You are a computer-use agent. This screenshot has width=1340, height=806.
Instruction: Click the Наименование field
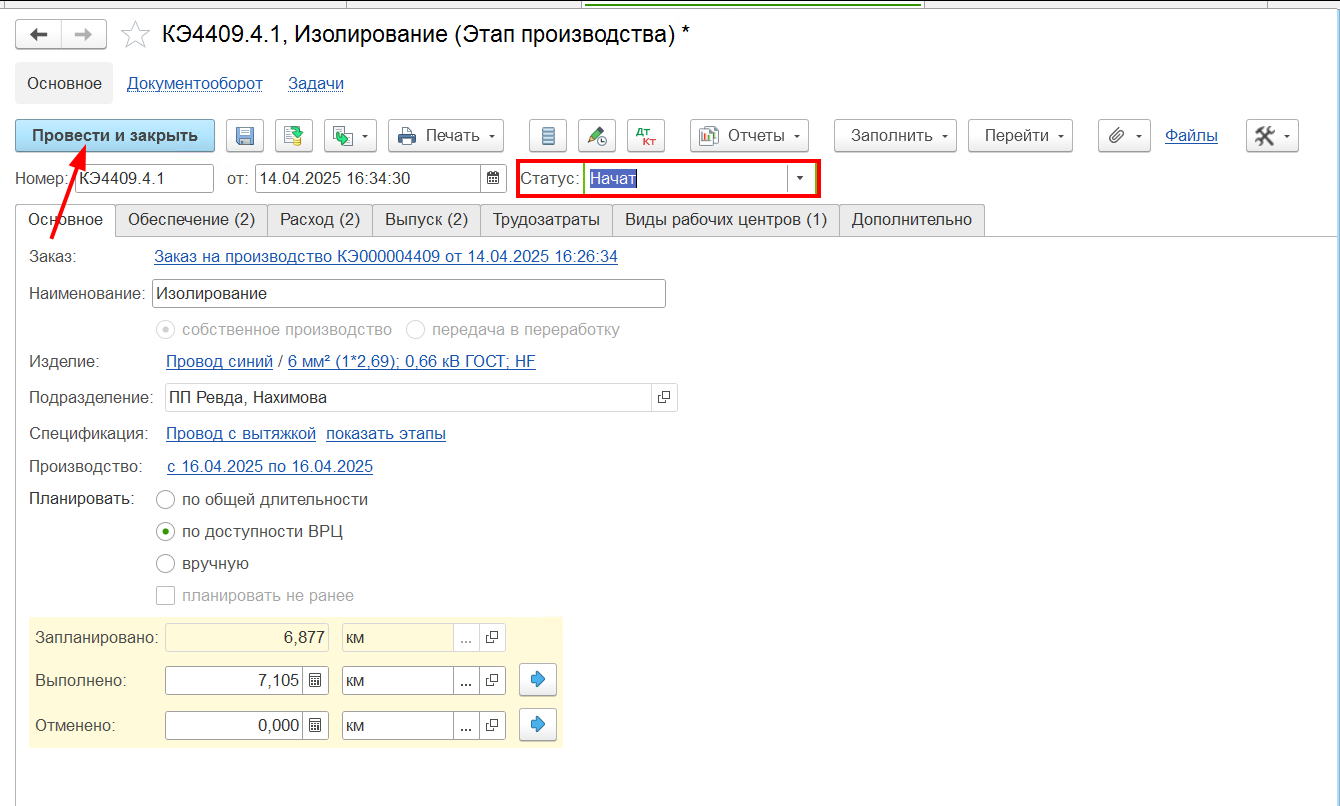tap(408, 294)
